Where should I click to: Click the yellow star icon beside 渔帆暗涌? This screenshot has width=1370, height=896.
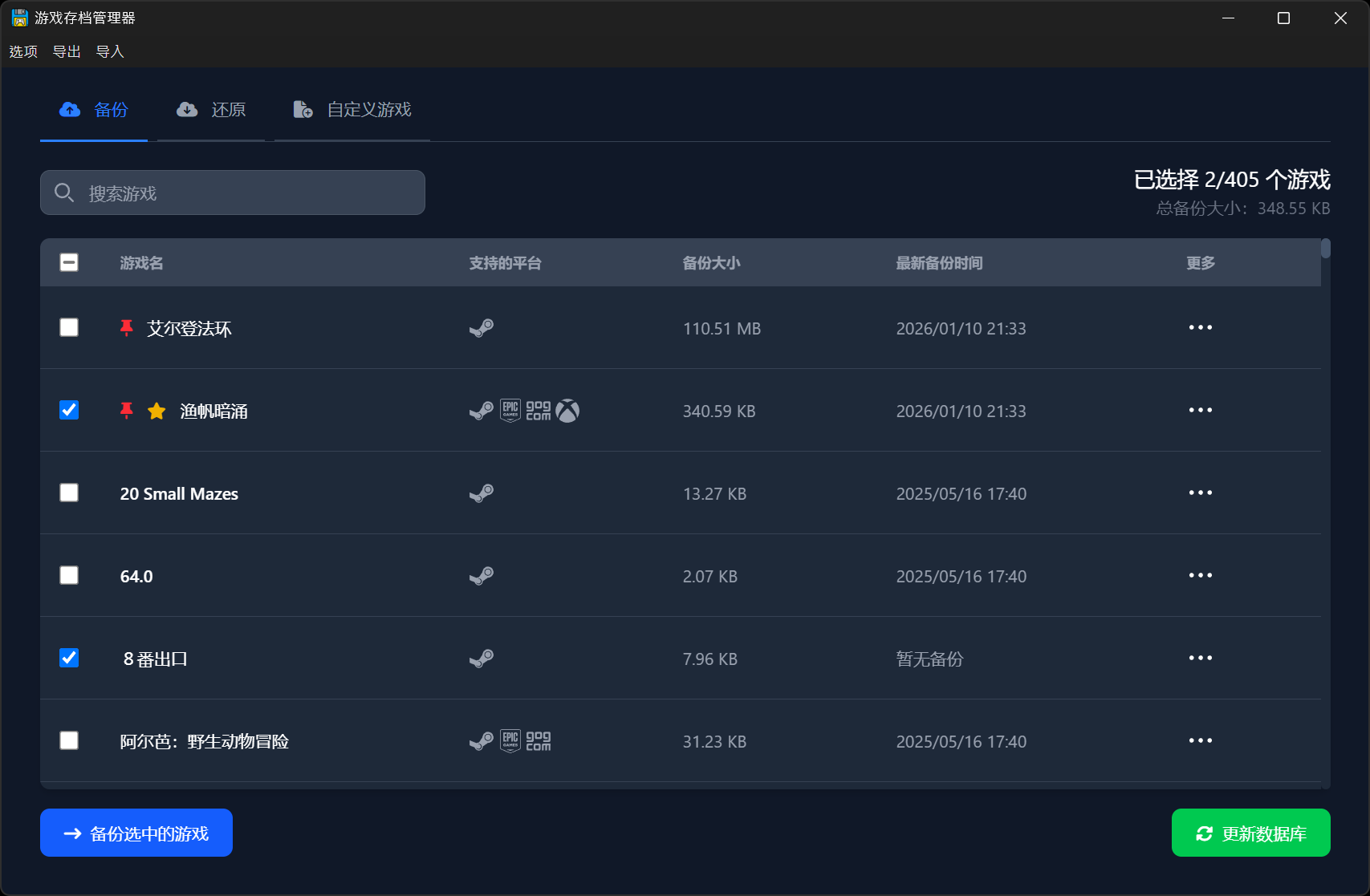157,411
